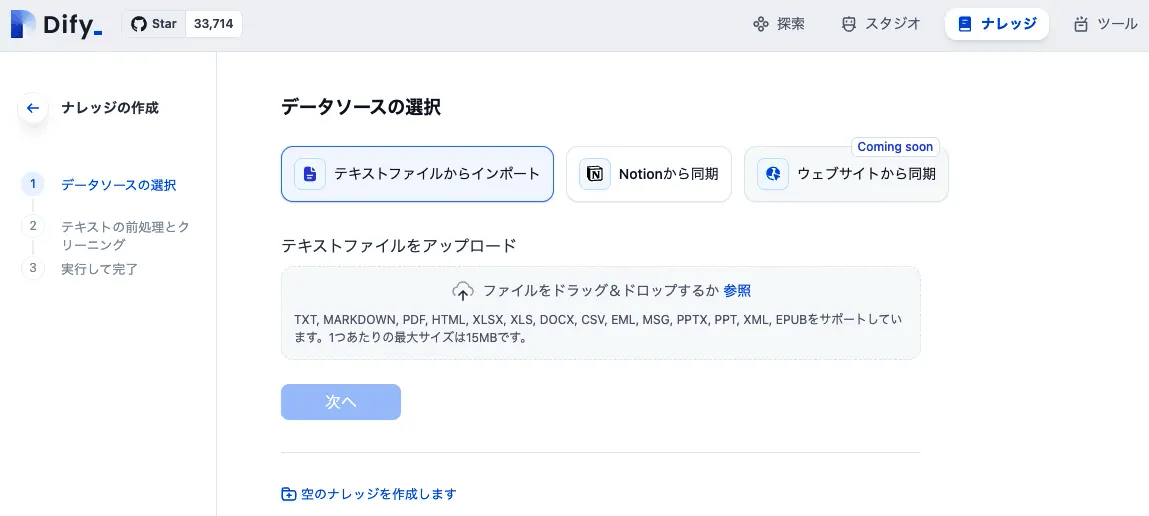Open the ツール tab
The width and height of the screenshot is (1149, 516).
point(1106,24)
